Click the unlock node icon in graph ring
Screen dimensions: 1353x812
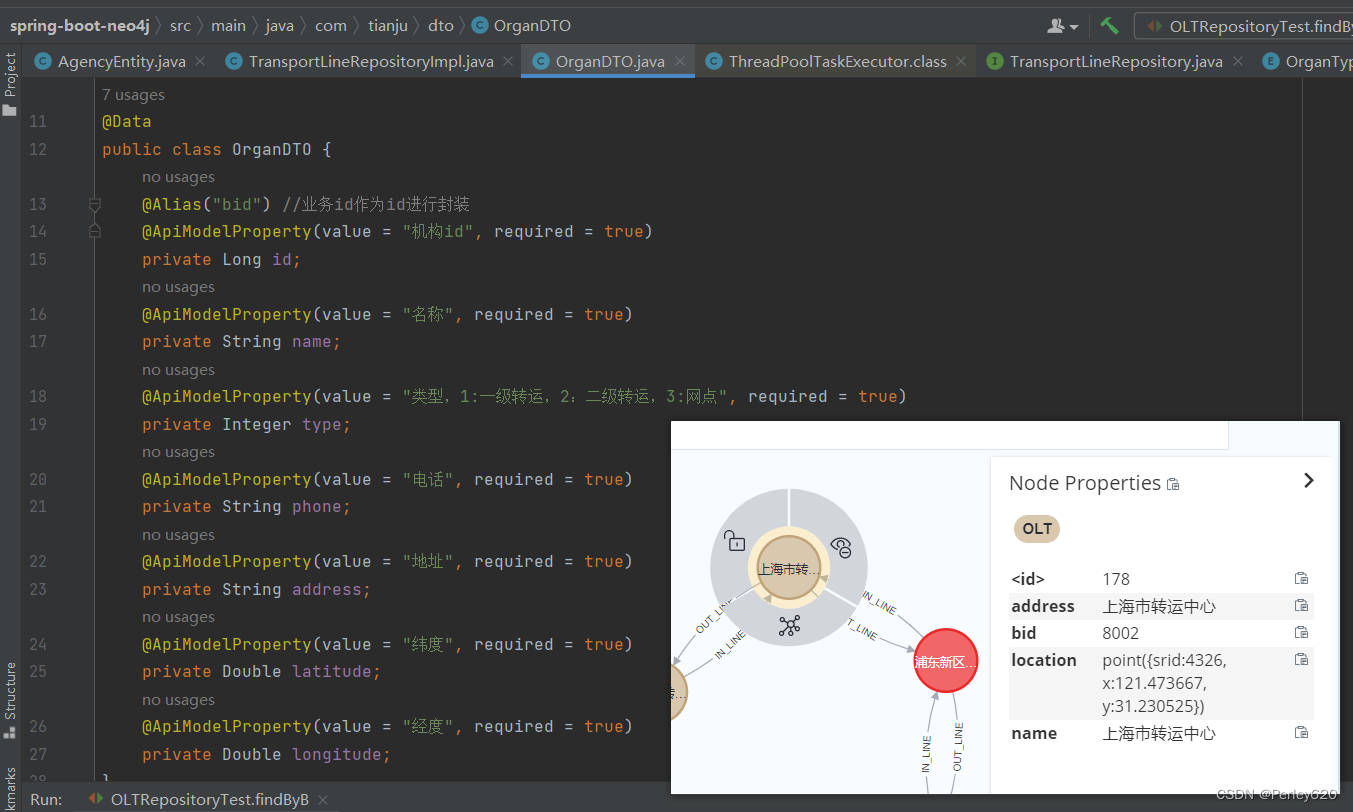pos(735,541)
